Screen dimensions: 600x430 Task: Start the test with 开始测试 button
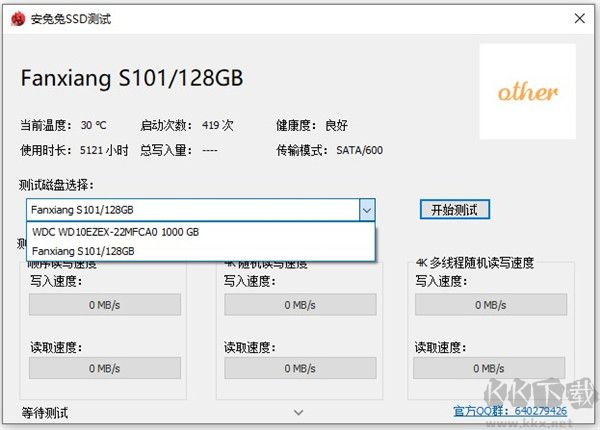[x=455, y=210]
